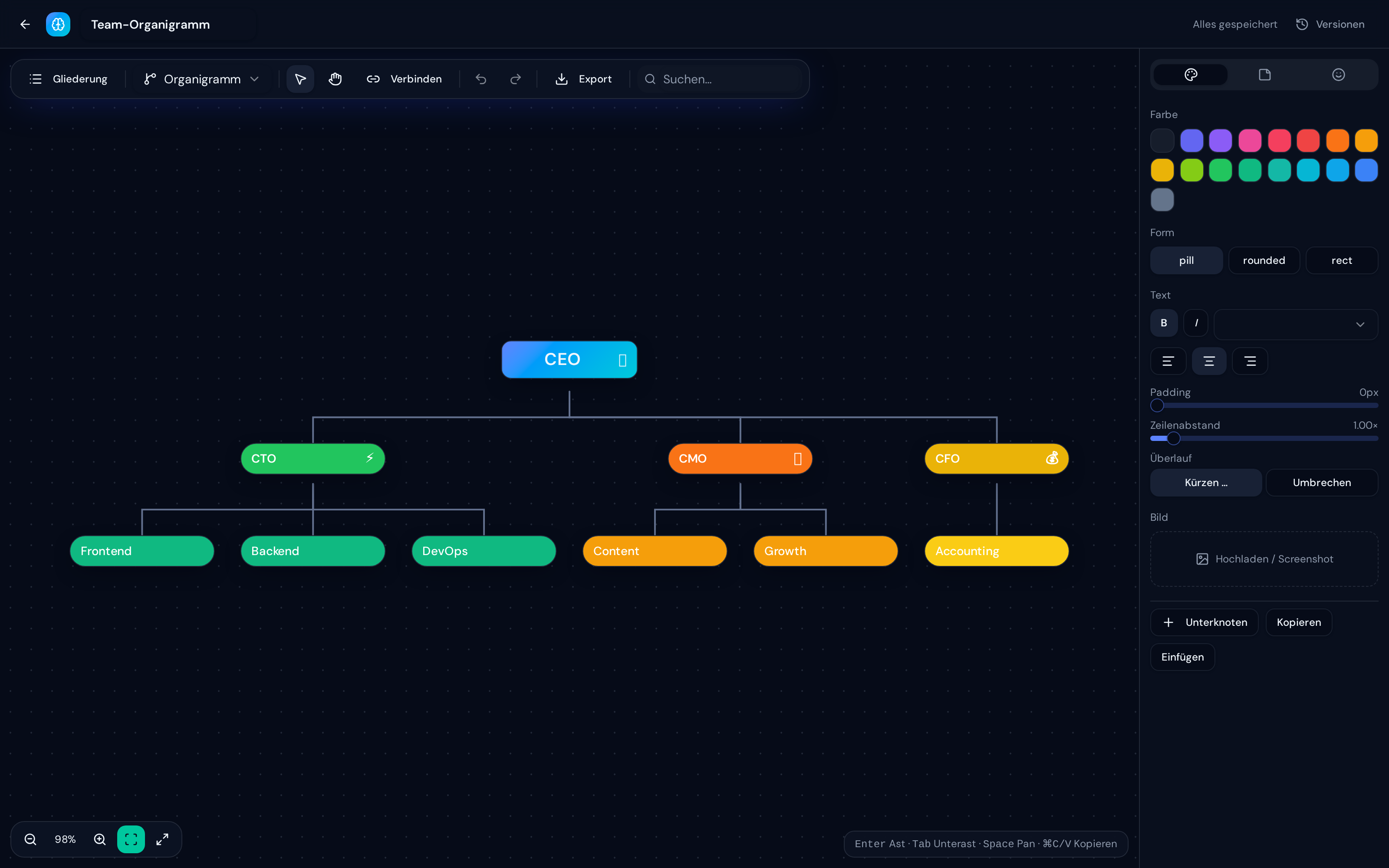Align text center

(1209, 361)
